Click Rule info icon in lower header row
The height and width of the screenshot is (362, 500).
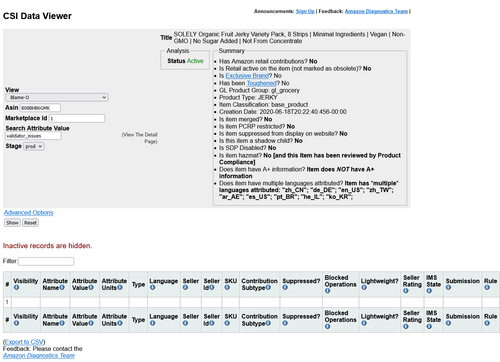click(487, 323)
